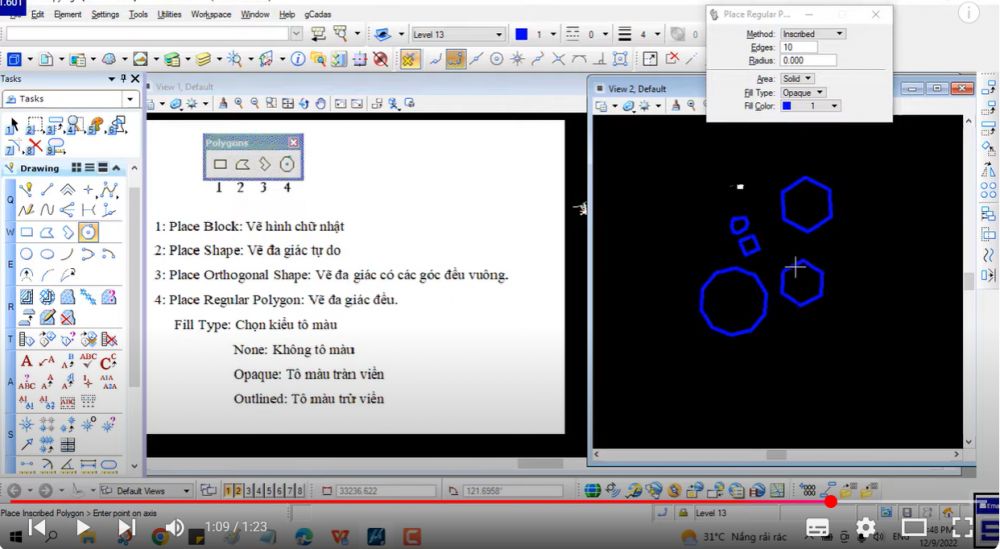Open the Area dropdown showing Solid
1000x549 pixels.
(797, 78)
